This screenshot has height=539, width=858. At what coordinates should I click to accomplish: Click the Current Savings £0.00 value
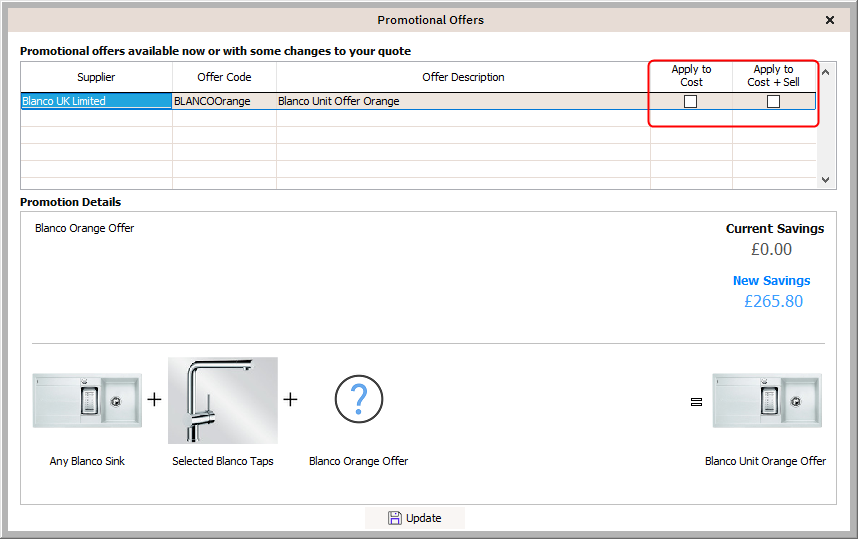tap(772, 249)
